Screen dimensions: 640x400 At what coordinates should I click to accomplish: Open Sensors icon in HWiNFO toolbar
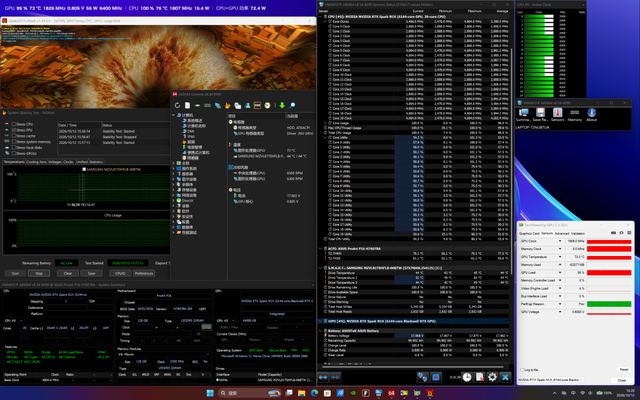pyautogui.click(x=558, y=113)
